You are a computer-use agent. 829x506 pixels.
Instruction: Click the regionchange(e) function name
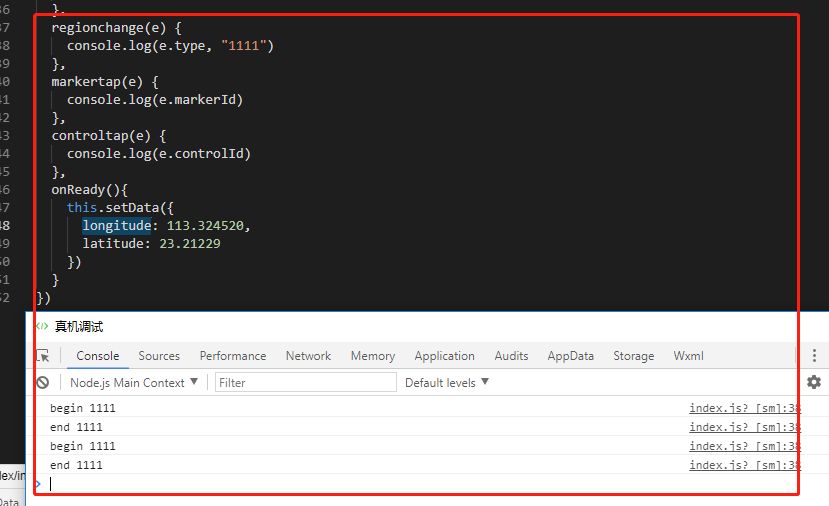(108, 27)
